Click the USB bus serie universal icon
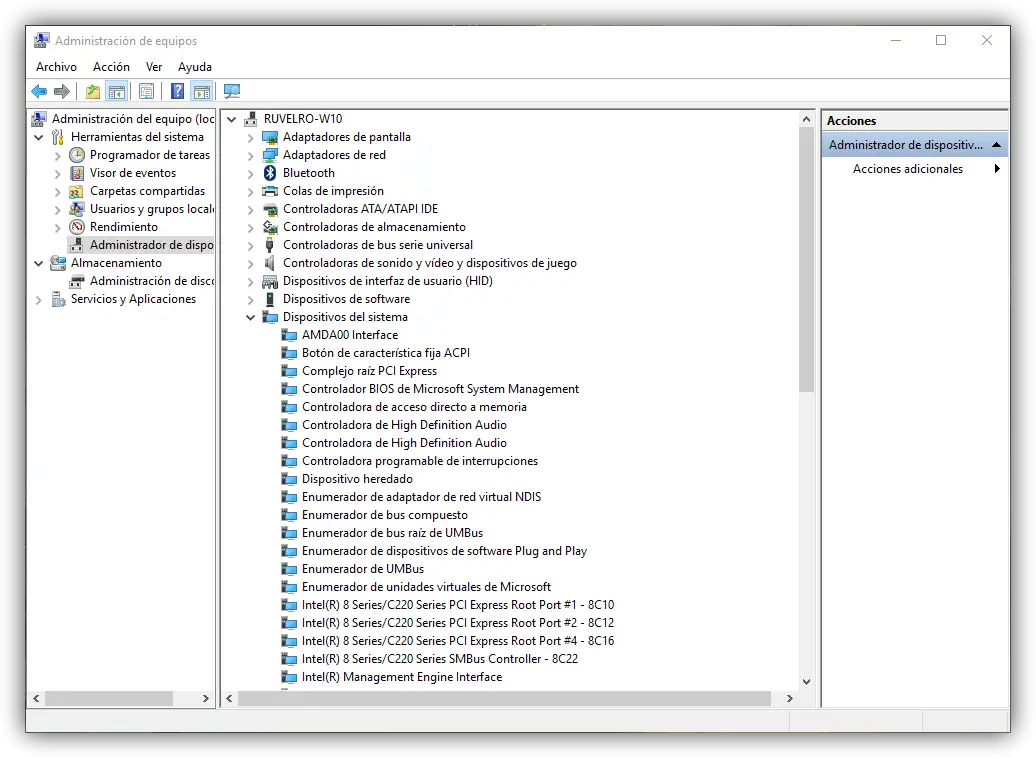Viewport: 1036px width, 758px height. 270,245
